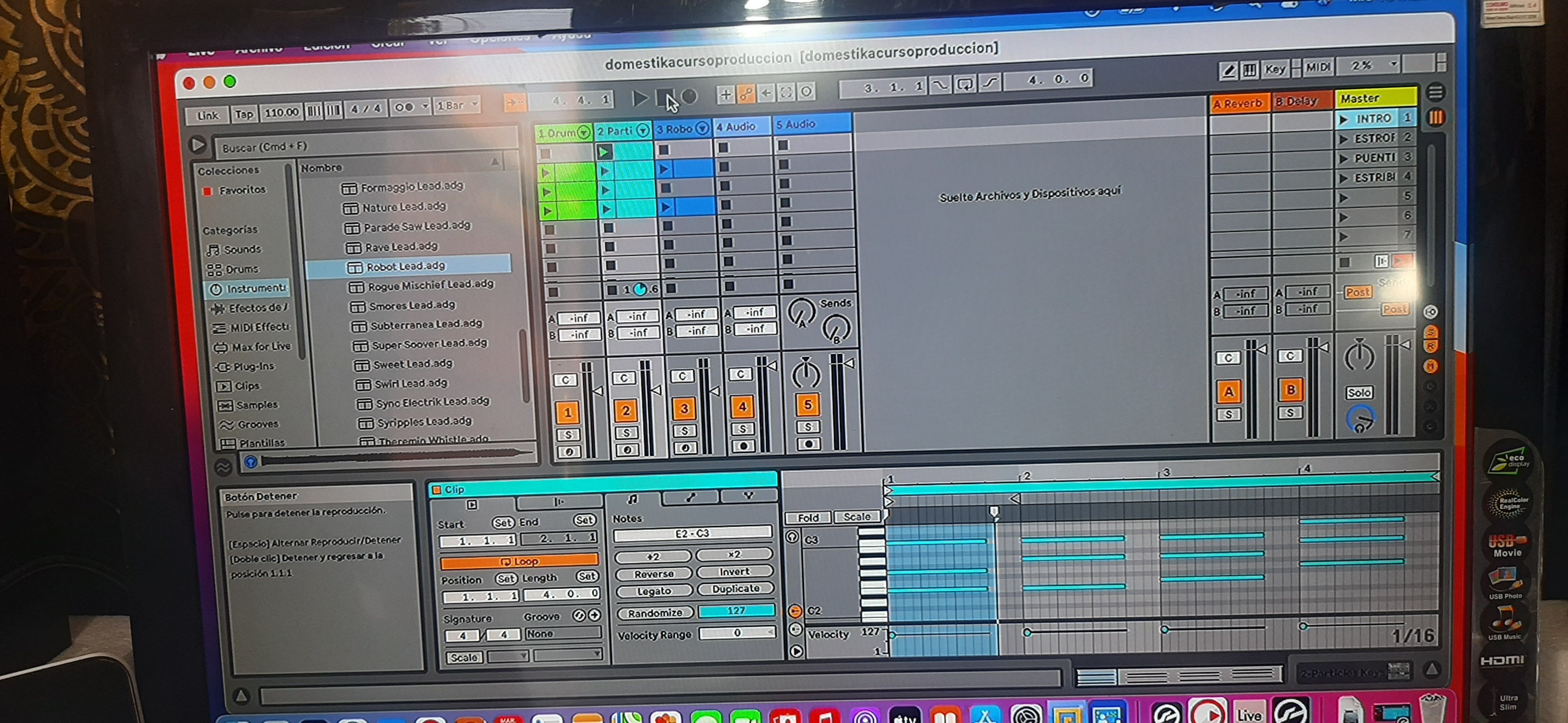Toggle the Automation Arm icon

tap(746, 94)
